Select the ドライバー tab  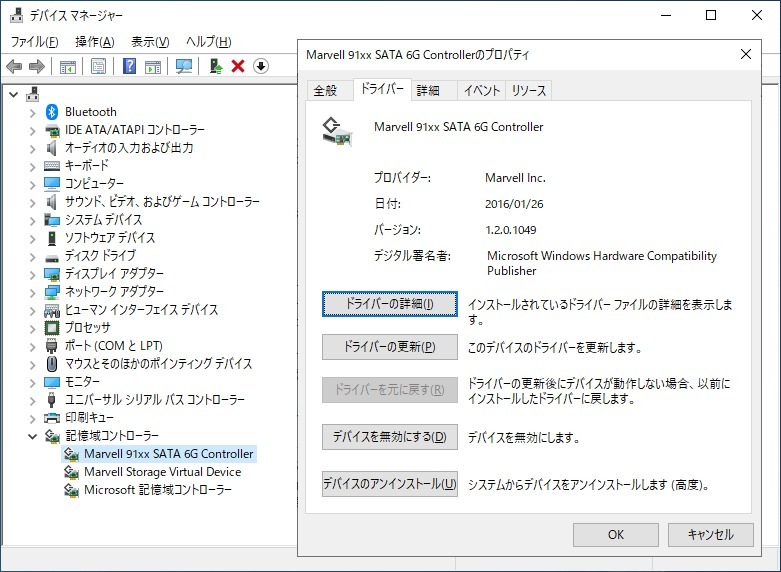tap(382, 89)
